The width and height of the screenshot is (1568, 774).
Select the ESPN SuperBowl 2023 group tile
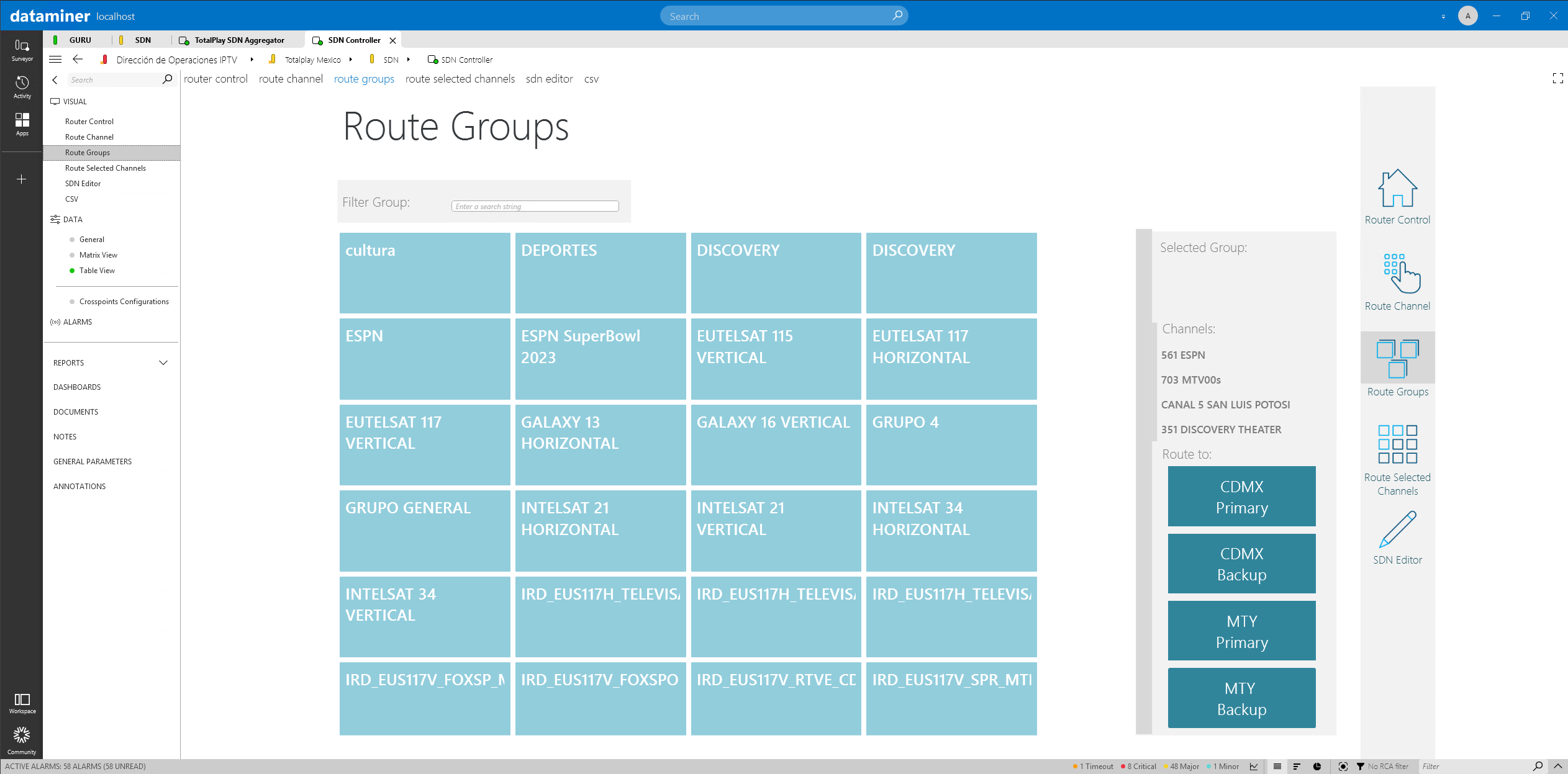[x=600, y=359]
